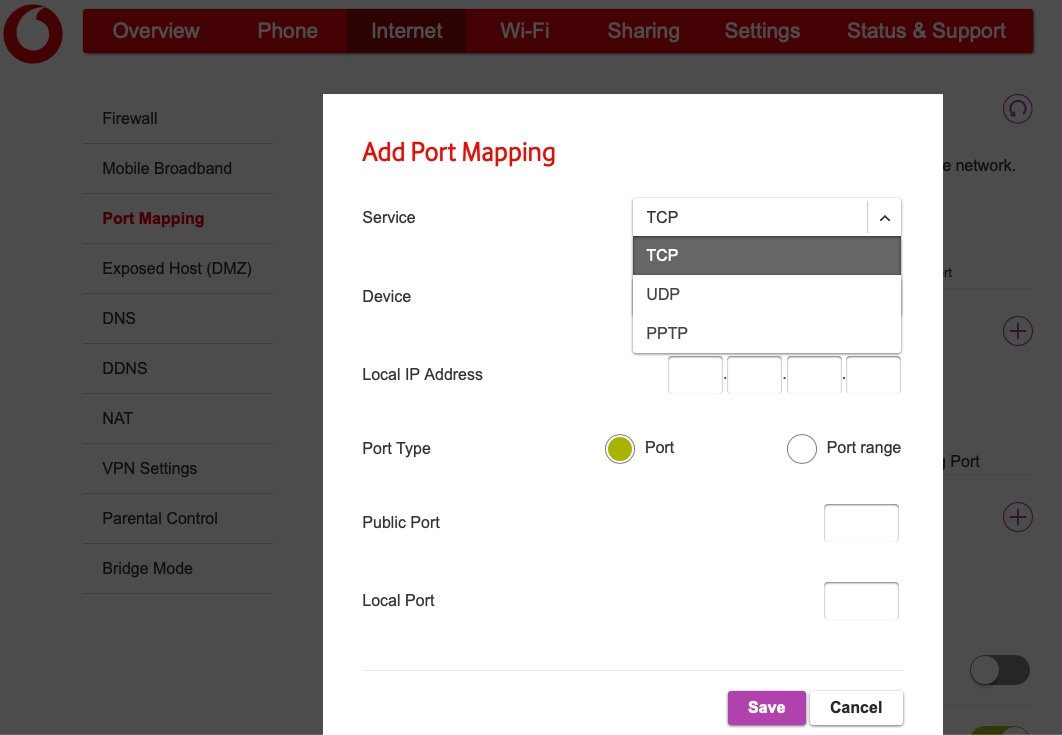The image size is (1062, 735).
Task: Choose TCP in the Service dropdown
Action: (766, 255)
